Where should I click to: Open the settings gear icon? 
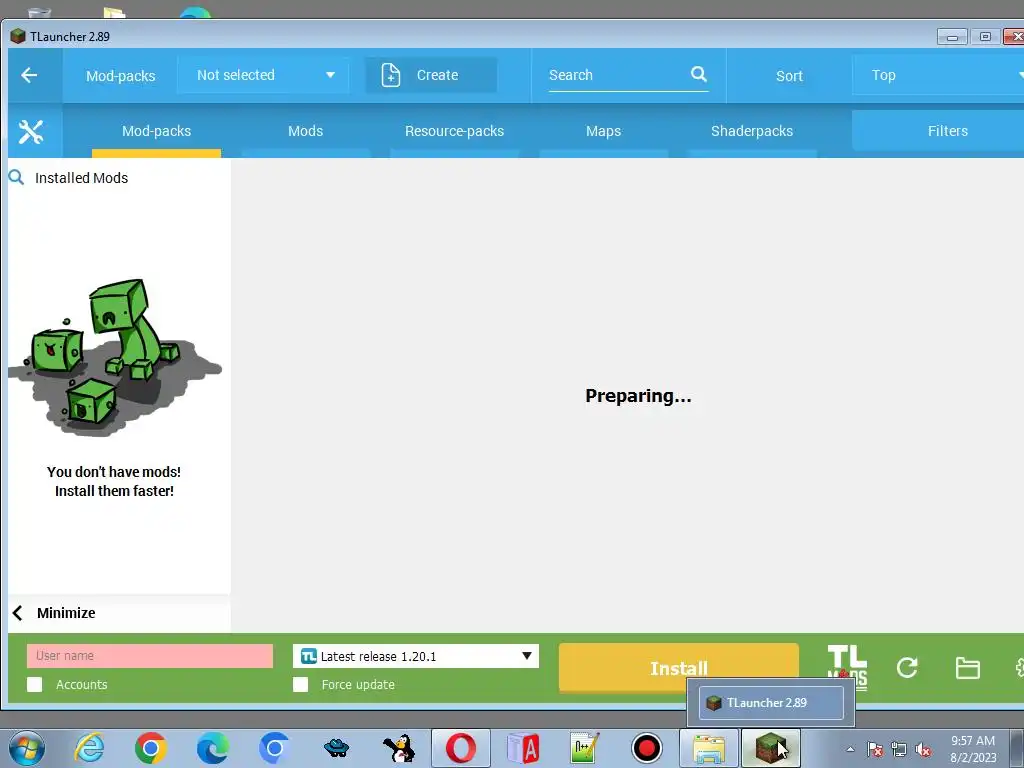pos(1019,667)
